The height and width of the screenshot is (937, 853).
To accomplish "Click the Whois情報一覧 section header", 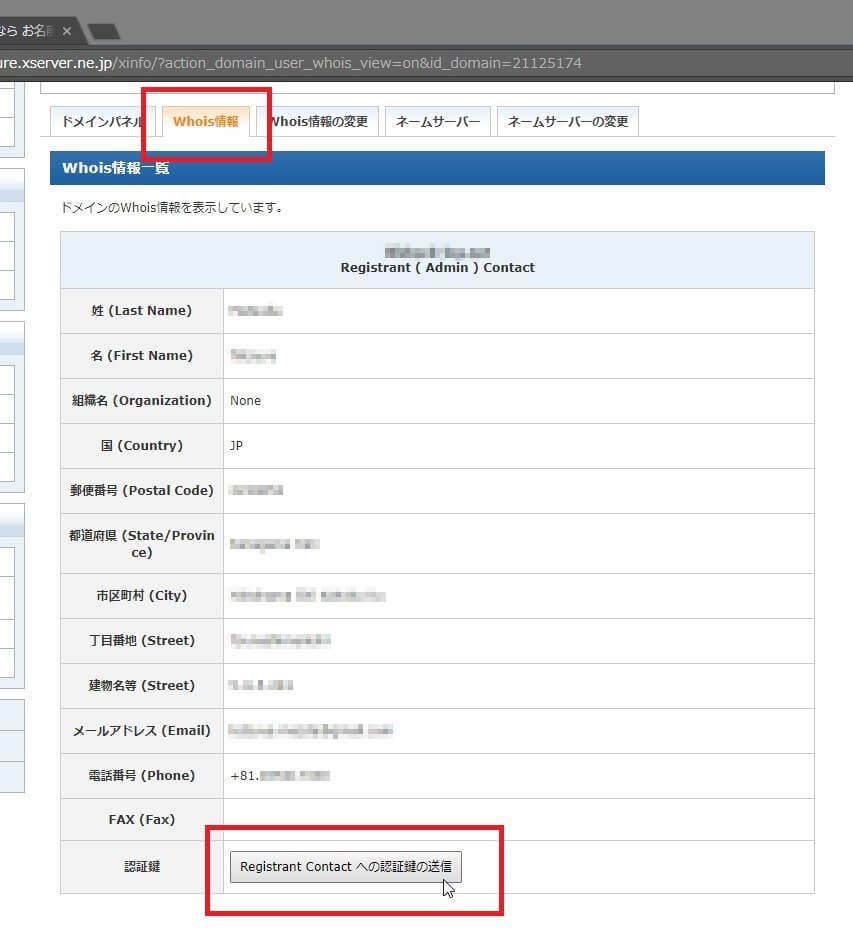I will (116, 168).
